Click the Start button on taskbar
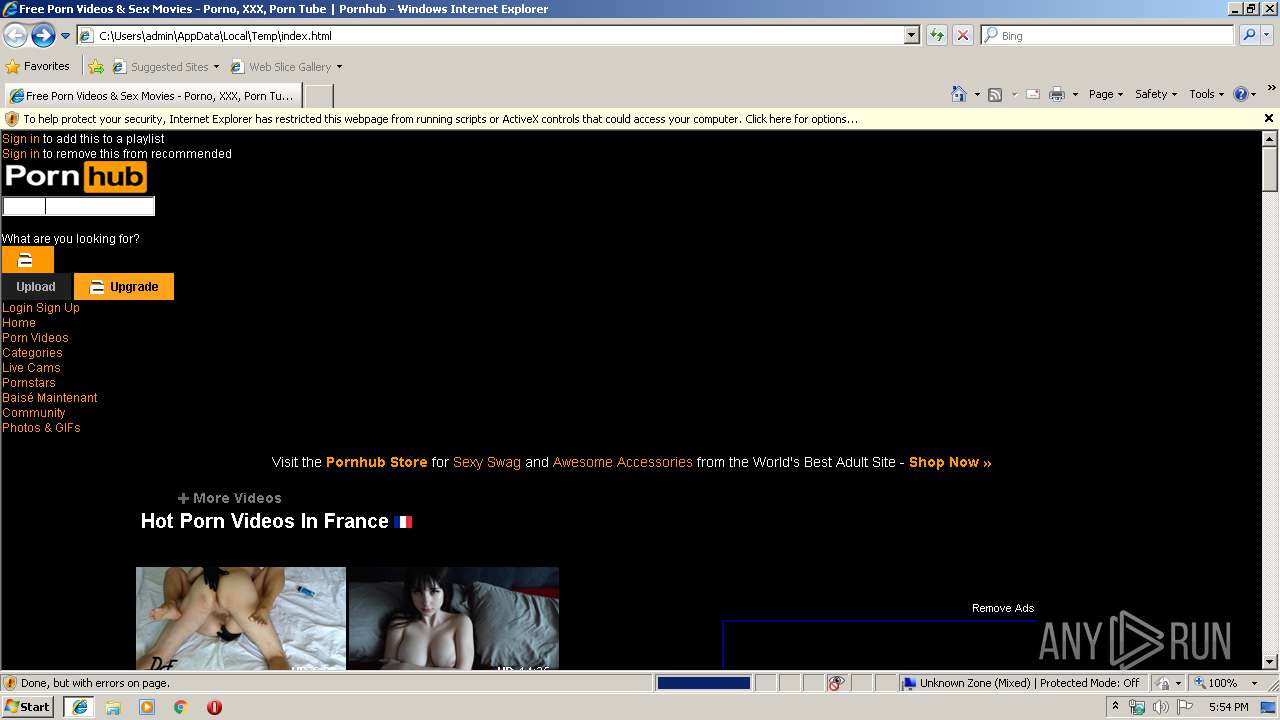The height and width of the screenshot is (720, 1280). pyautogui.click(x=28, y=706)
